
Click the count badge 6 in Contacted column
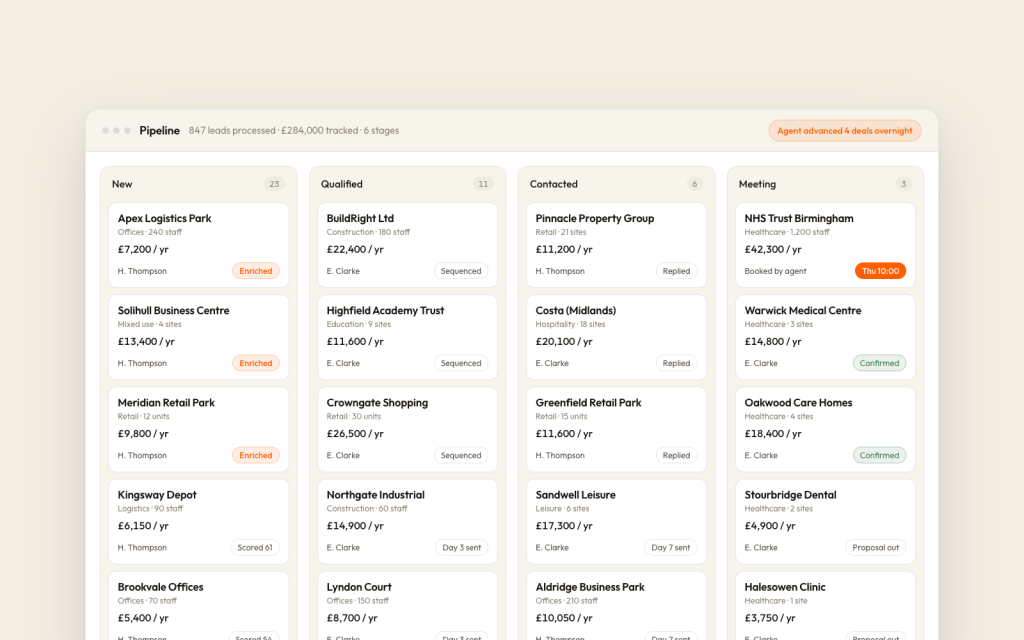(x=694, y=184)
